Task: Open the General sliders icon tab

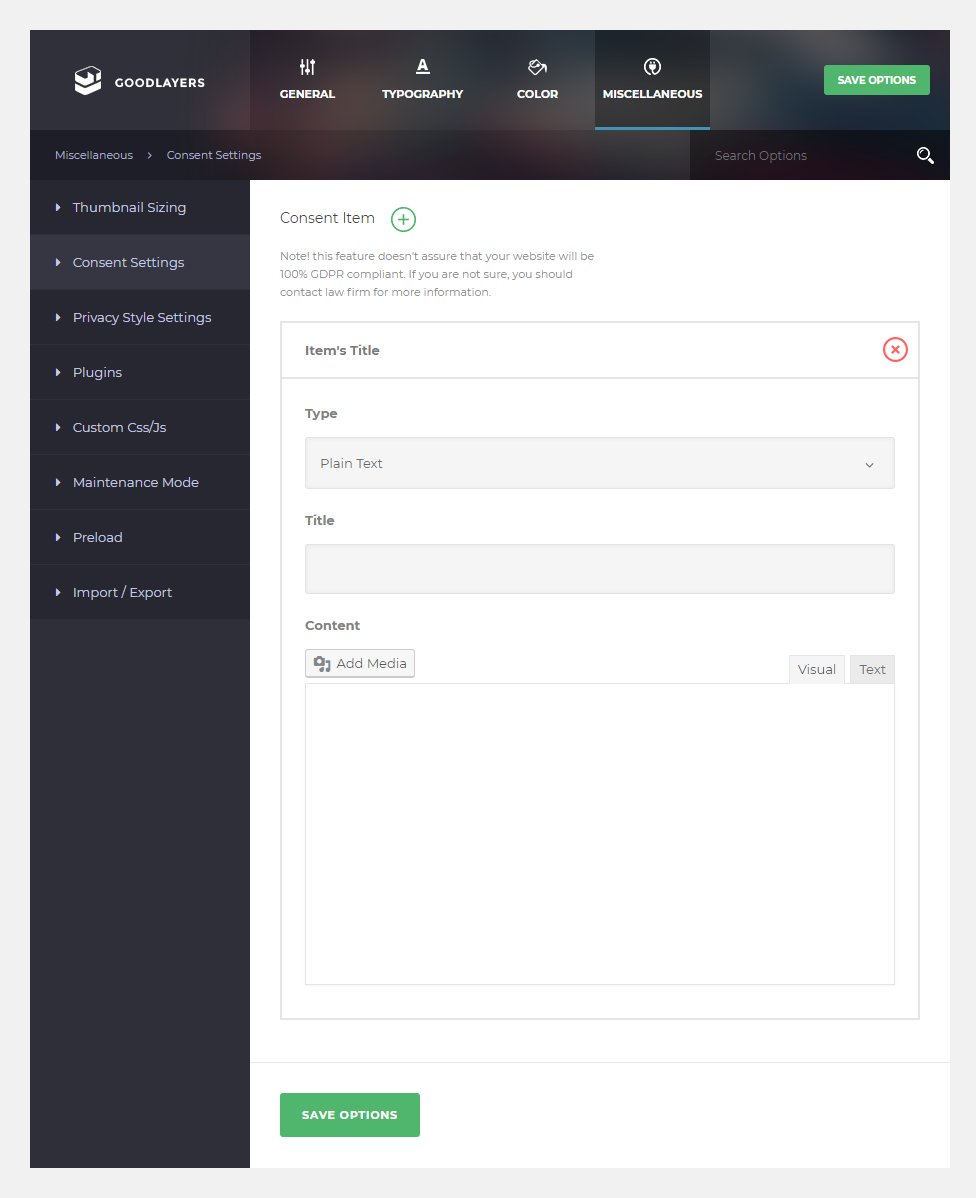Action: click(307, 67)
